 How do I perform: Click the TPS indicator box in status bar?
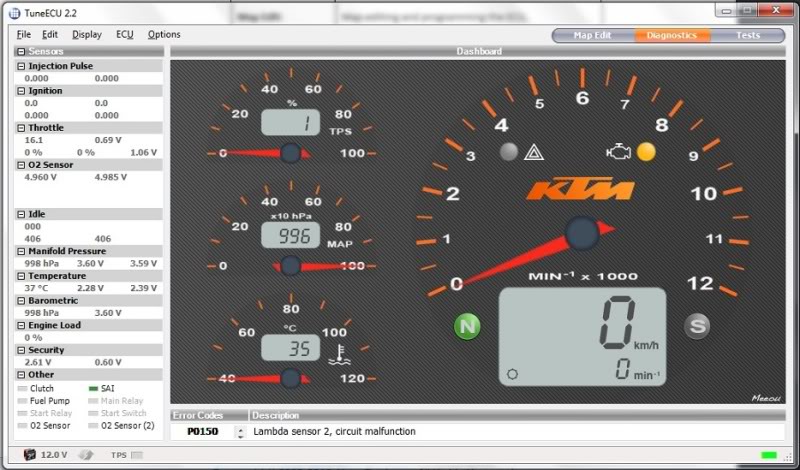[137, 455]
